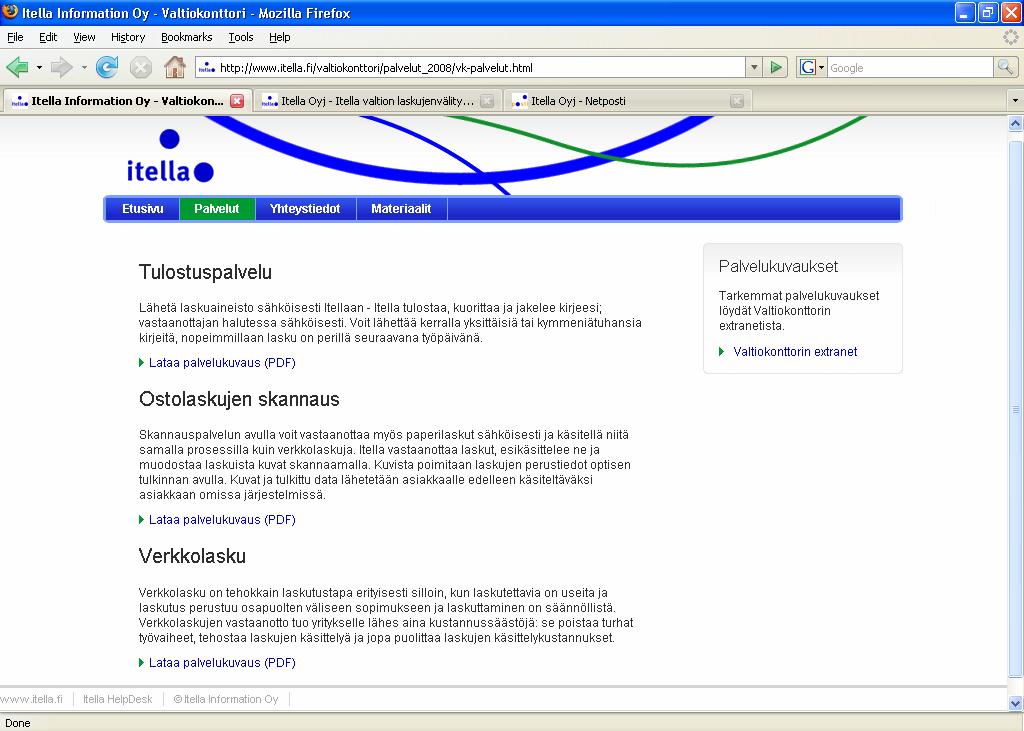Screen dimensions: 1024x731
Task: Open the Itella HelpDesk footer link
Action: point(118,699)
